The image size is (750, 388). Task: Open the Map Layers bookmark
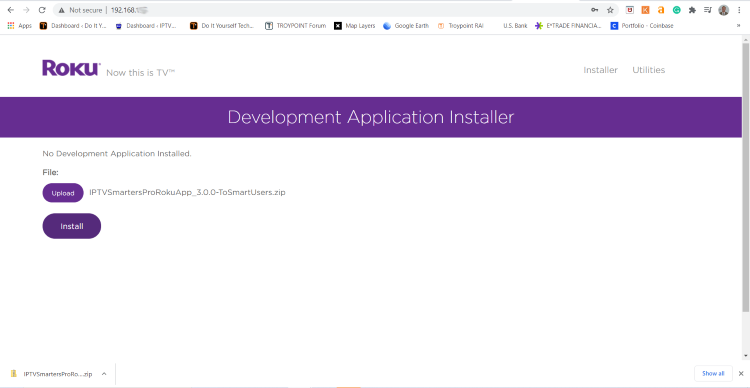pos(354,26)
